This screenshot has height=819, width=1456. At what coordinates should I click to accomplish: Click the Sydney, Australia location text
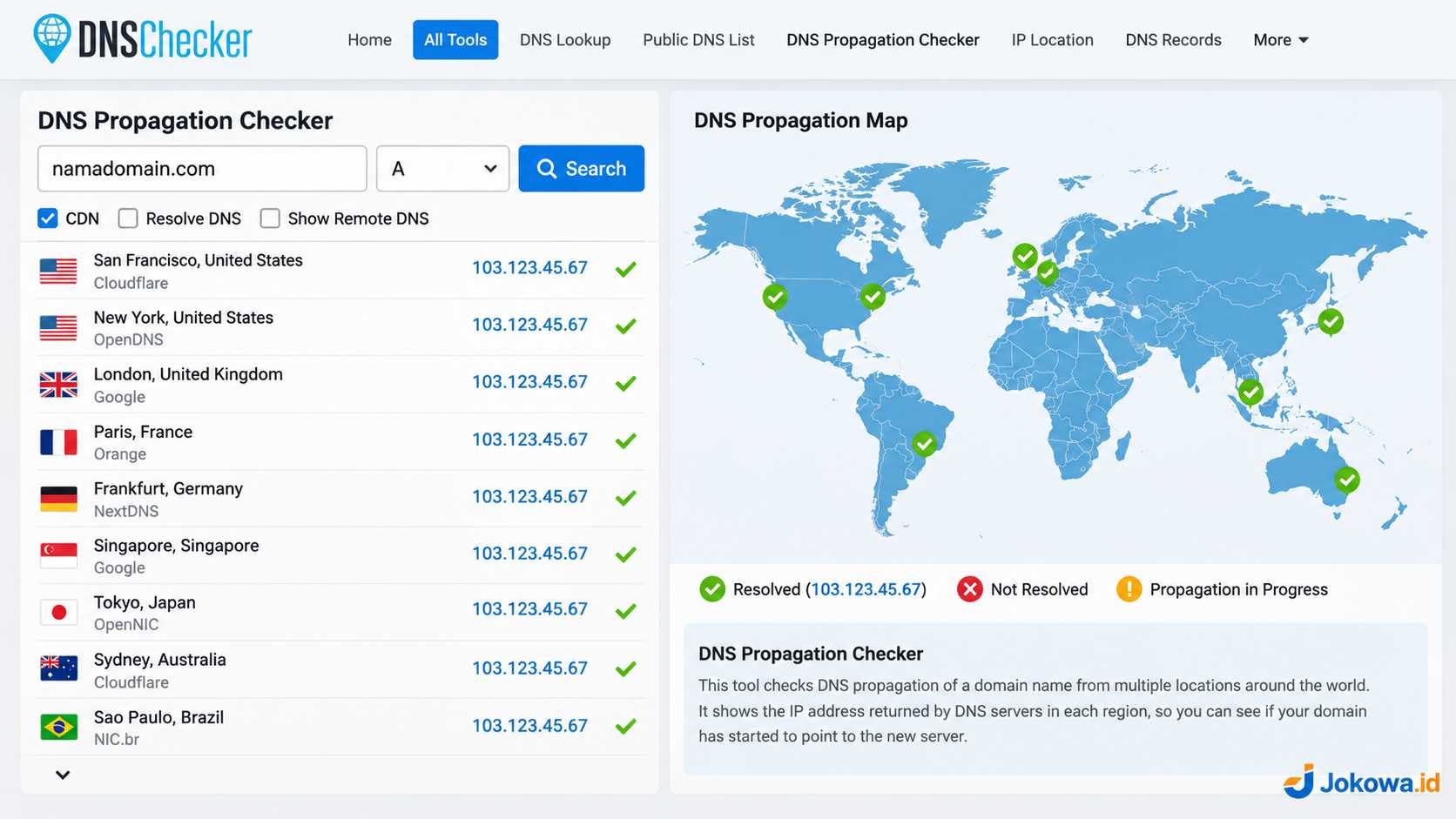(x=159, y=660)
